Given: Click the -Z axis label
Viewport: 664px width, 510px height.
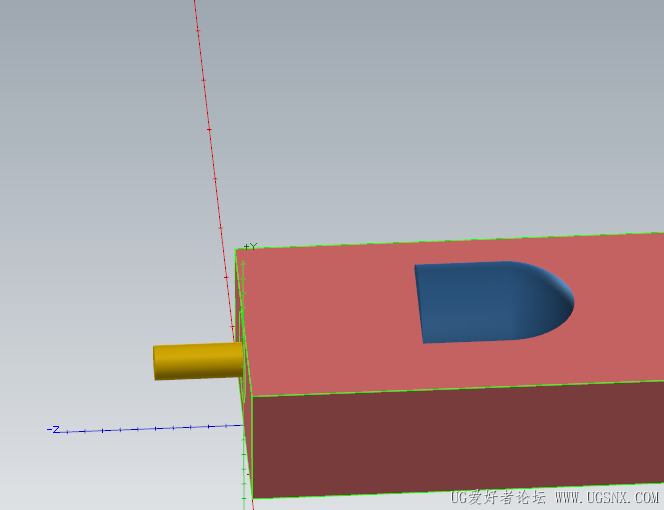Looking at the screenshot, I should tap(53, 430).
